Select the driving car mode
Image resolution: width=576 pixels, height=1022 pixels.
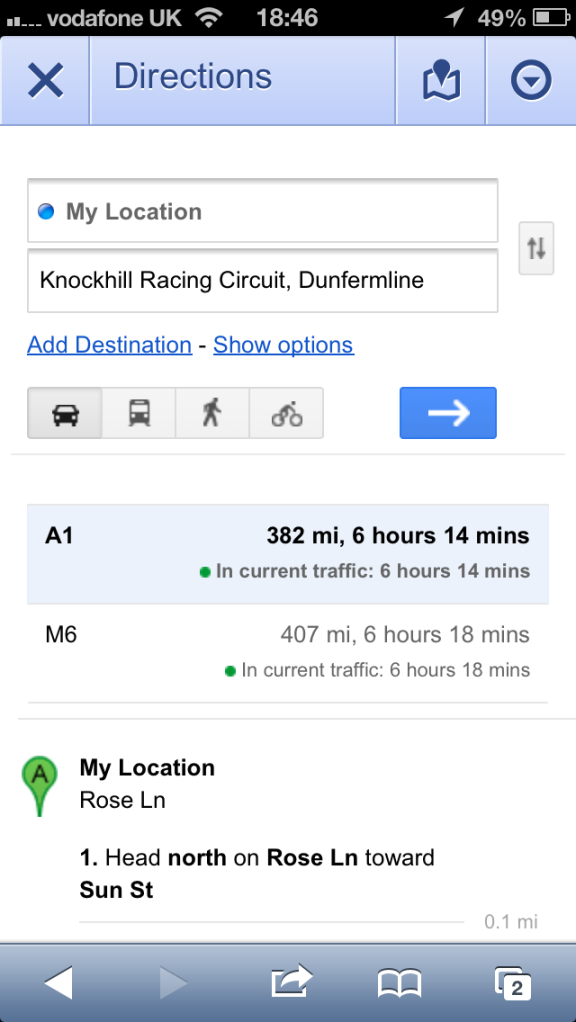[65, 413]
